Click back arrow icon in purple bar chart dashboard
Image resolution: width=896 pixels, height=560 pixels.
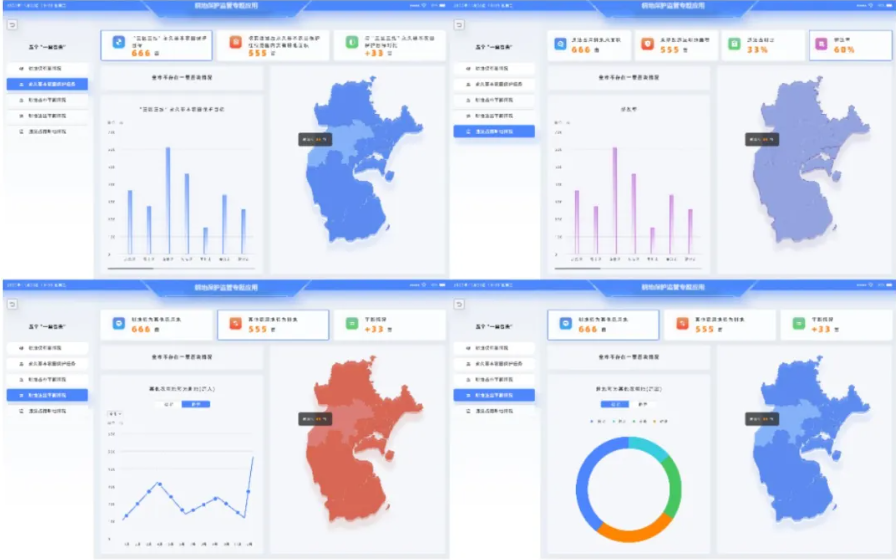click(459, 25)
